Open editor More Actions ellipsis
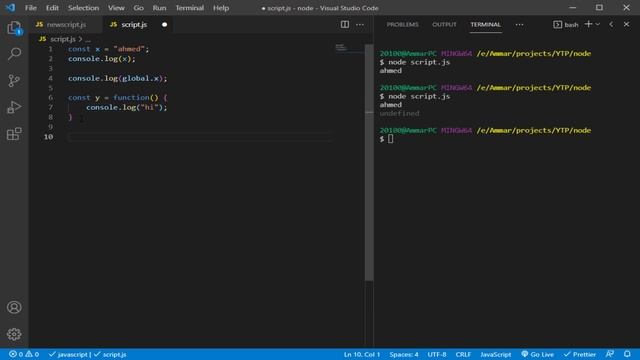 (360, 24)
